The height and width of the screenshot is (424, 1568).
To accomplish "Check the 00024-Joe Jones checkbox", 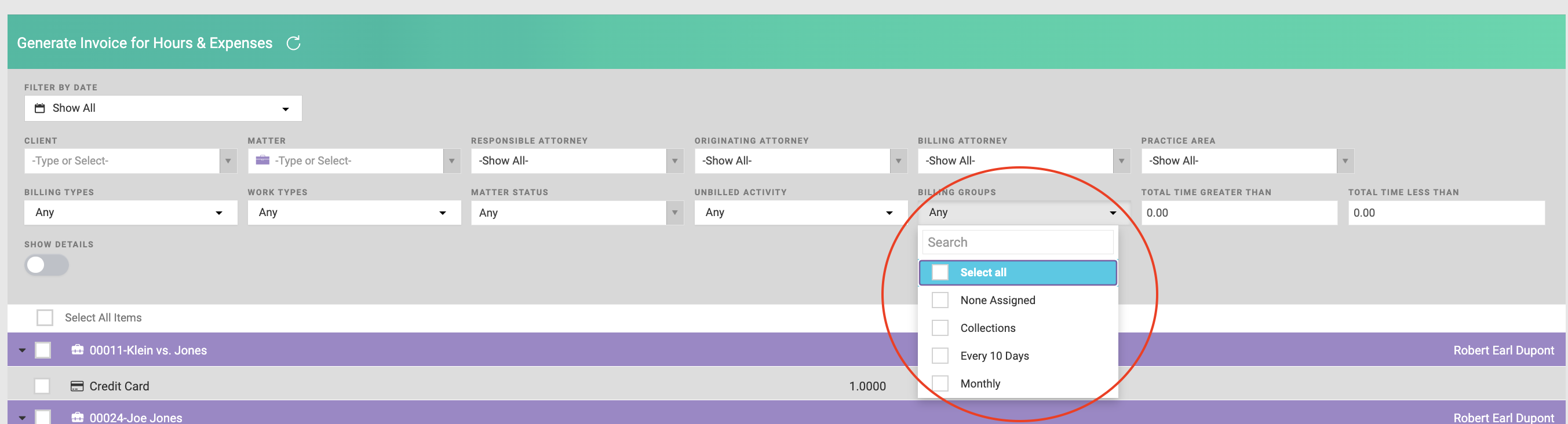I will (43, 417).
